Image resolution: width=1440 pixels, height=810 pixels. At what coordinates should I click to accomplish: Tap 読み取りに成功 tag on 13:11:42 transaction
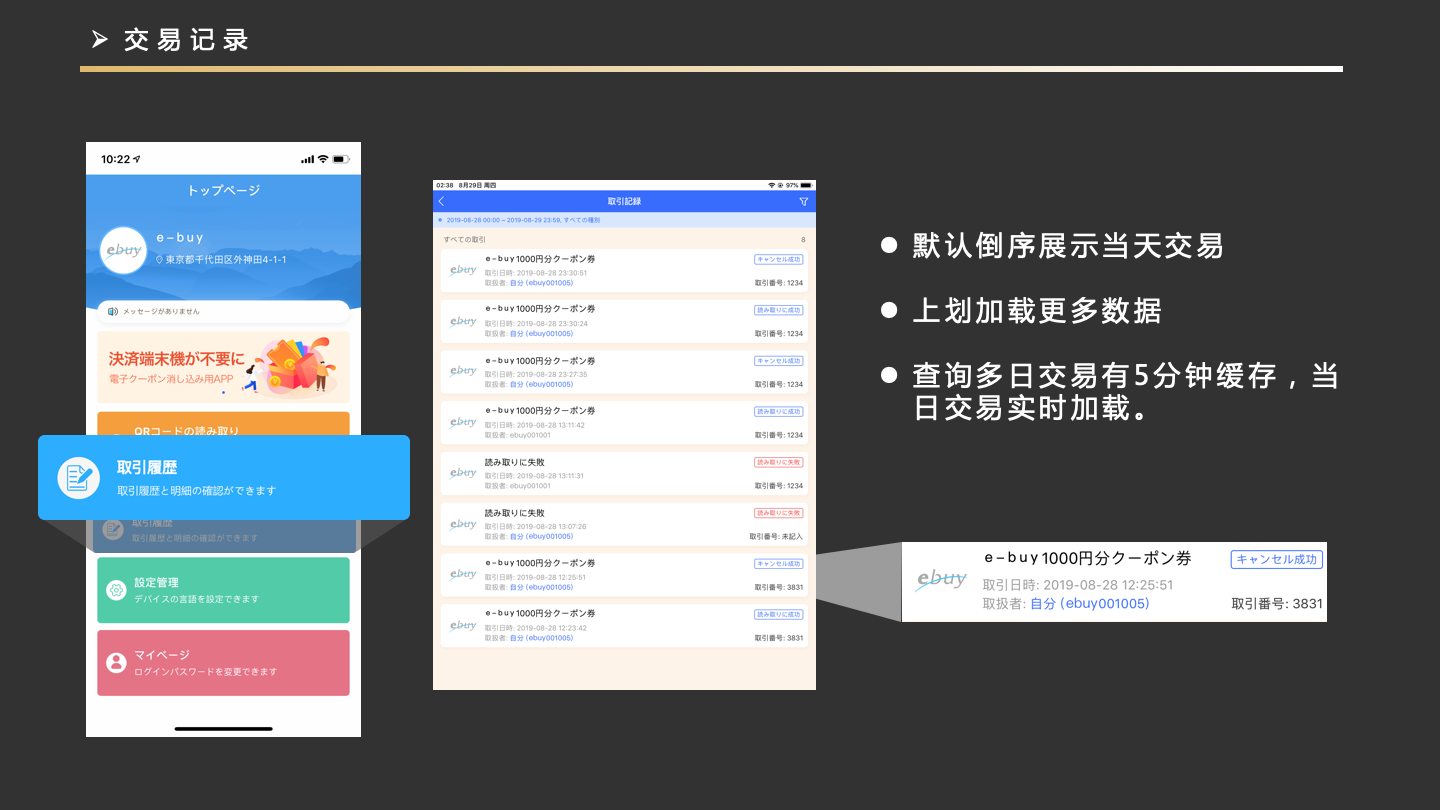(x=779, y=411)
